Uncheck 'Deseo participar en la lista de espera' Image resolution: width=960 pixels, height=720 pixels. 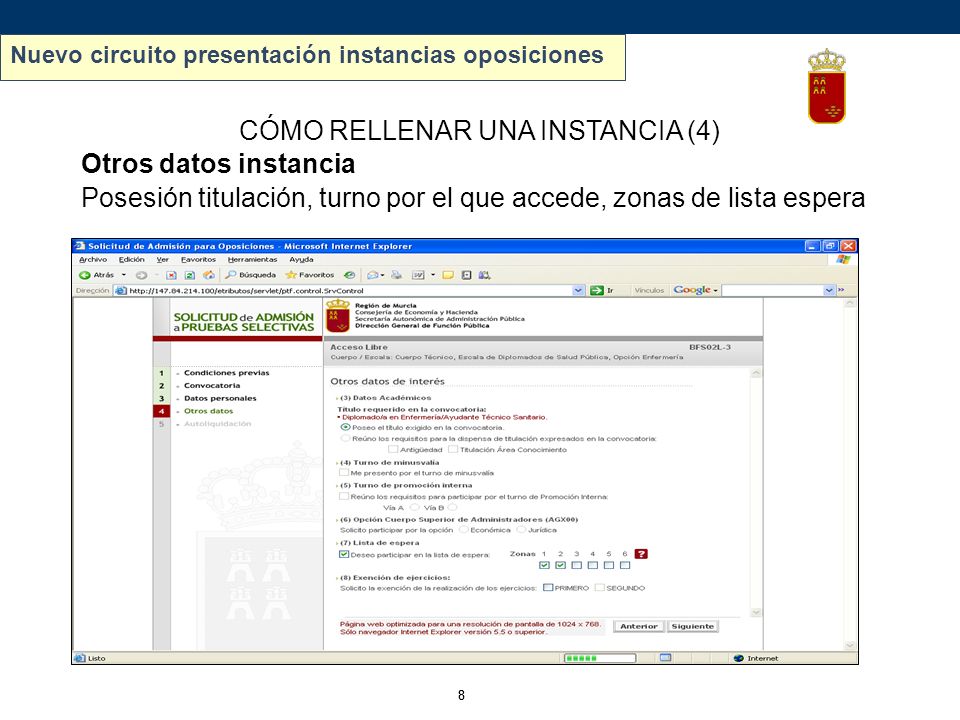point(344,555)
